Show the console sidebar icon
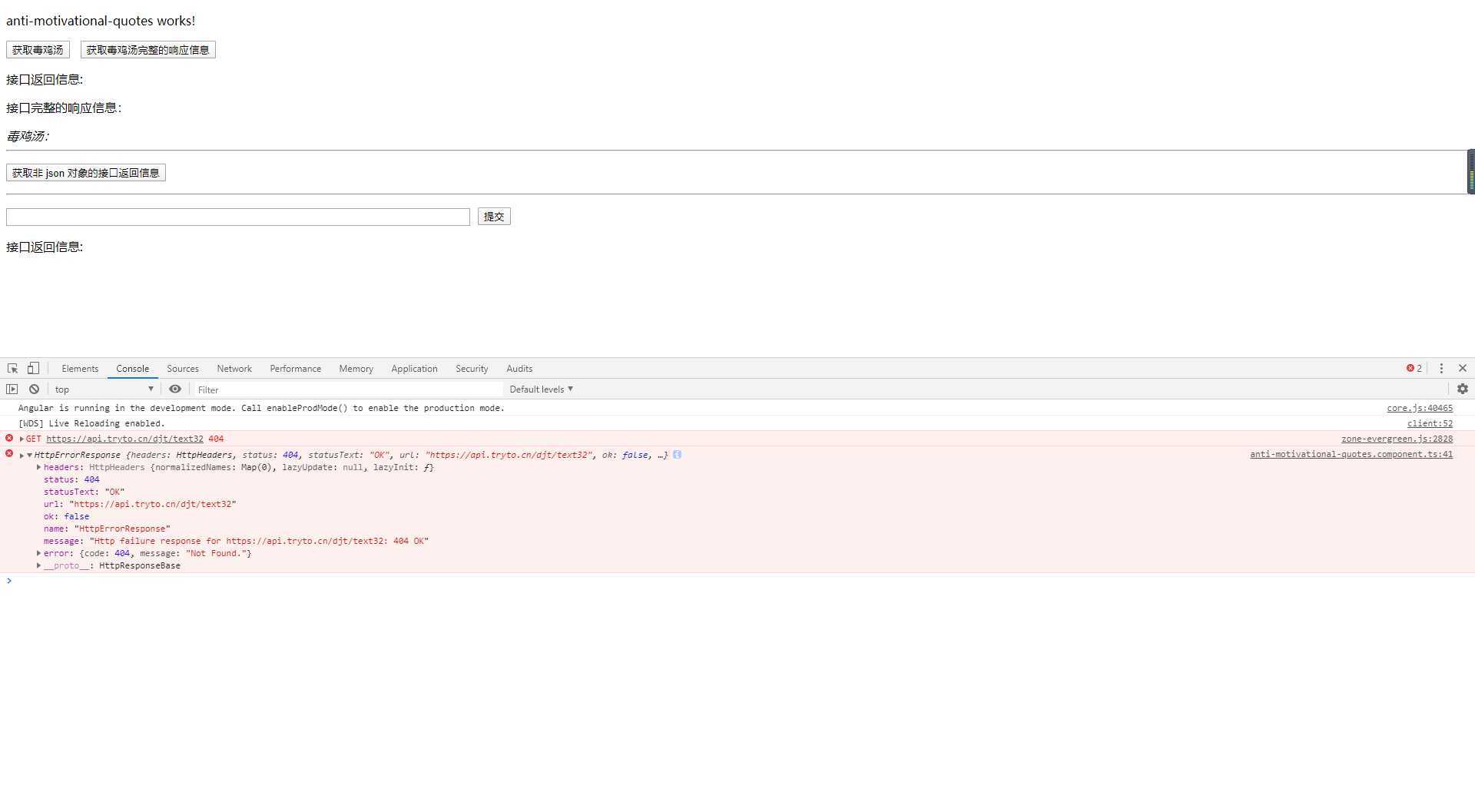 click(x=12, y=389)
